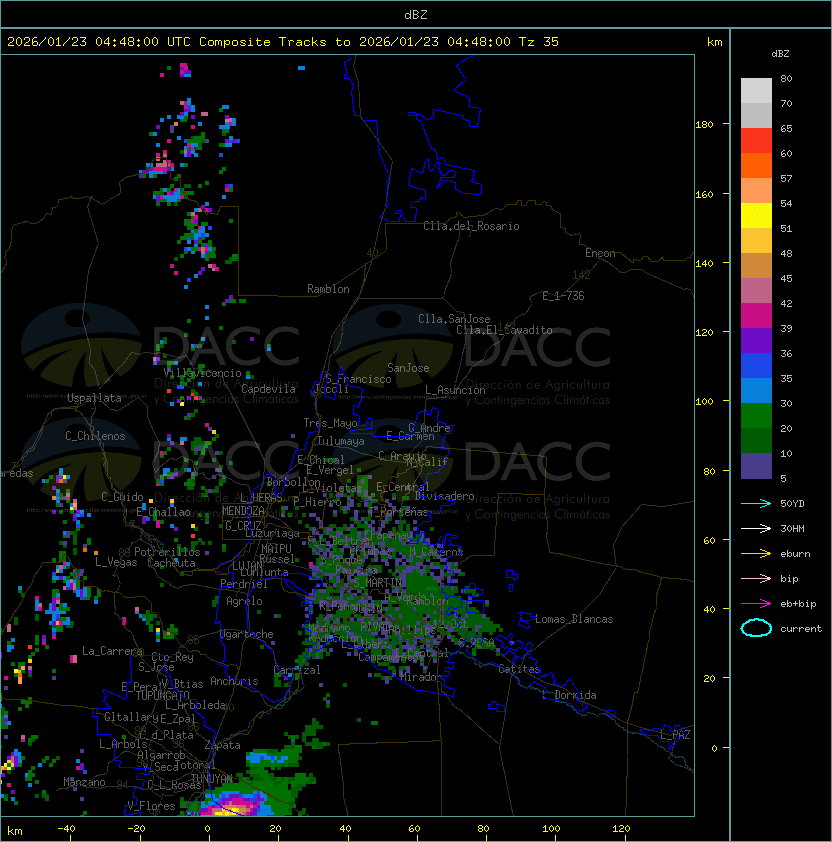
Task: Click the Villavicencio place label
Action: click(x=202, y=373)
